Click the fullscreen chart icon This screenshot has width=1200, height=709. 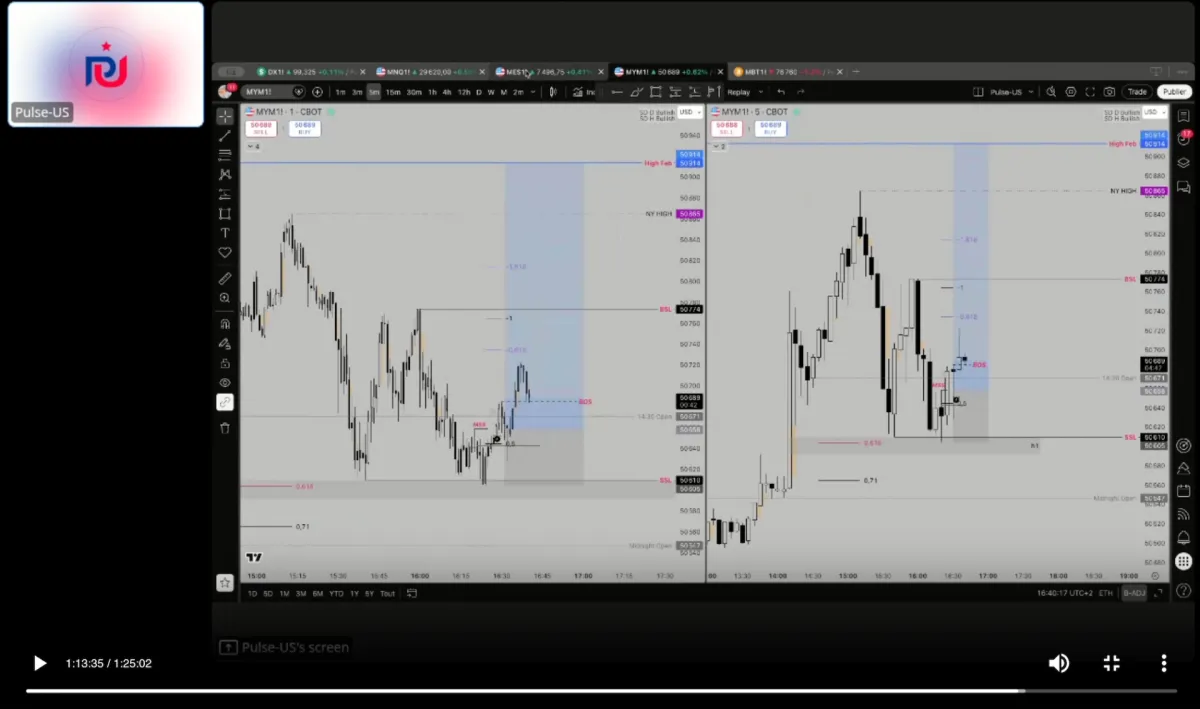pyautogui.click(x=1090, y=92)
